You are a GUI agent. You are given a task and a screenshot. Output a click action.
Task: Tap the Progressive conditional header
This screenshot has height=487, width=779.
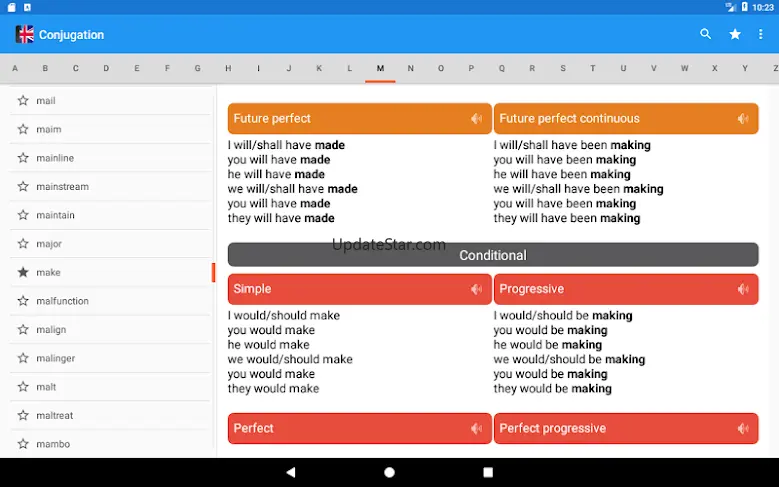coord(626,289)
